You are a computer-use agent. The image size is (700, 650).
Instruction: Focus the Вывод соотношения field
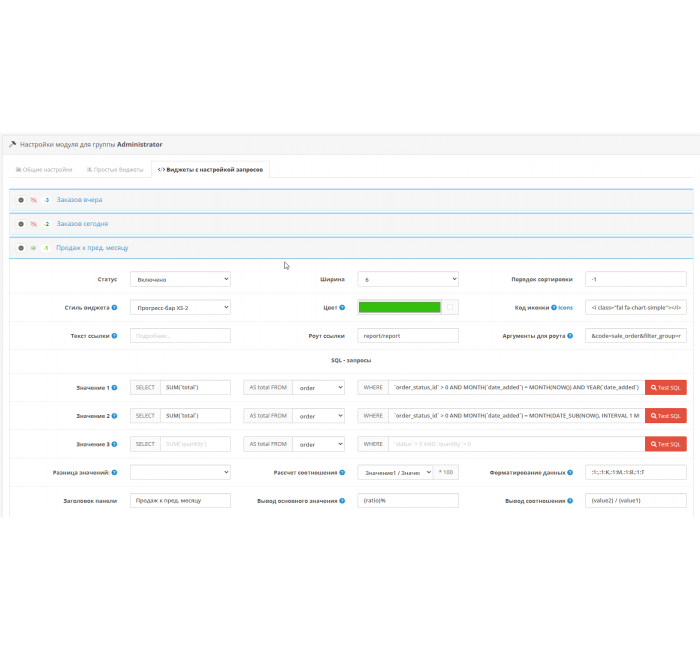pyautogui.click(x=636, y=501)
